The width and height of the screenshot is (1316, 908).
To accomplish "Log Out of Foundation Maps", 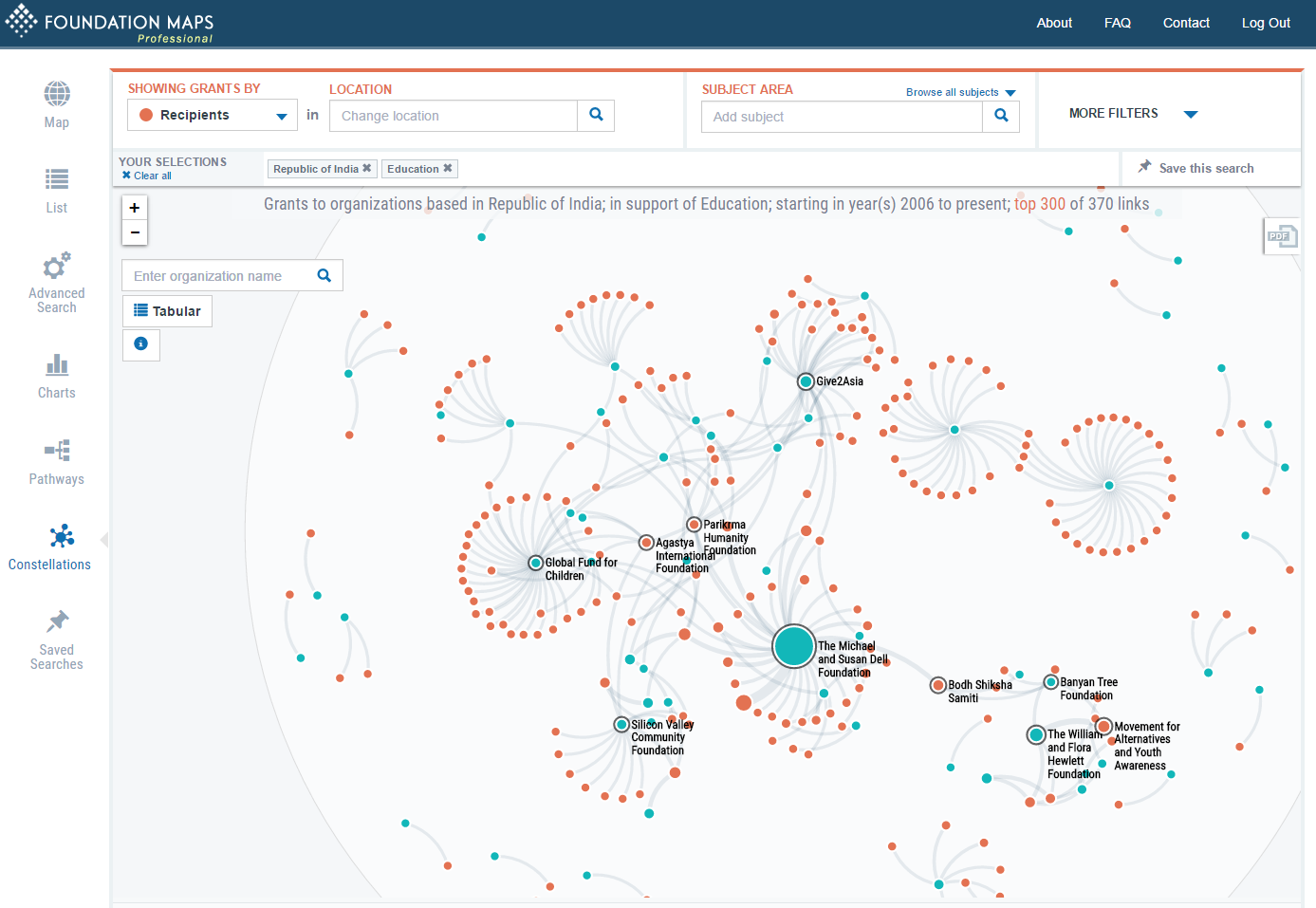I will (x=1266, y=23).
